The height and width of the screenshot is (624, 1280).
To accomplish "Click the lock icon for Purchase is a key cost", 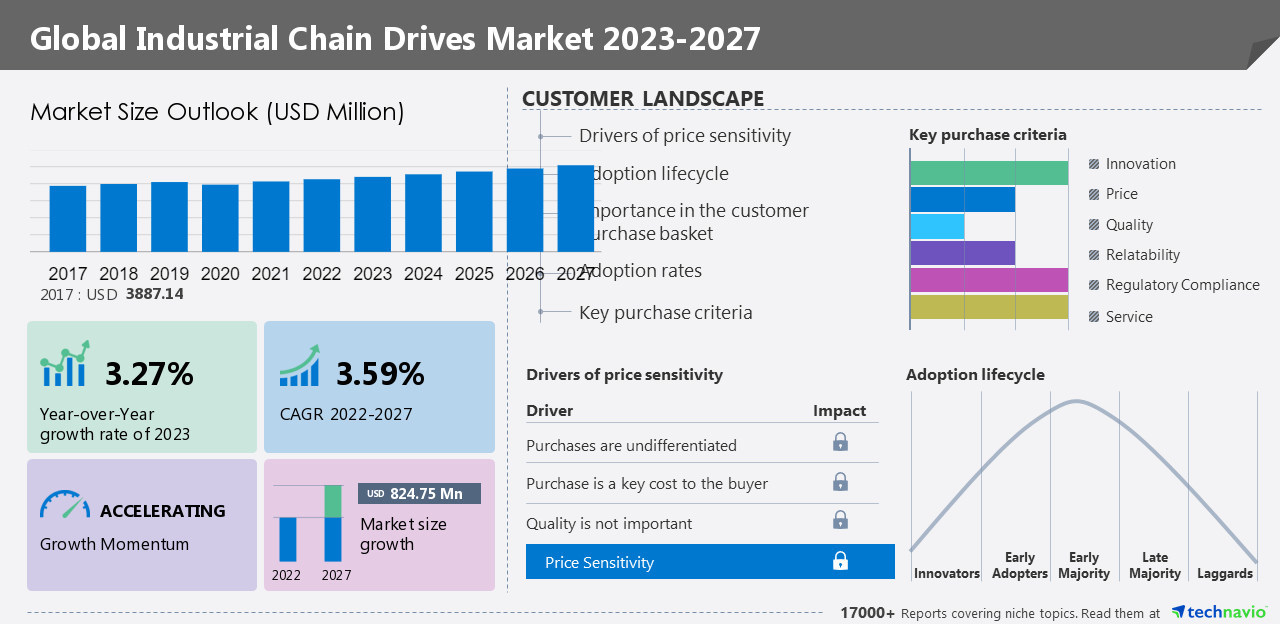I will click(840, 482).
